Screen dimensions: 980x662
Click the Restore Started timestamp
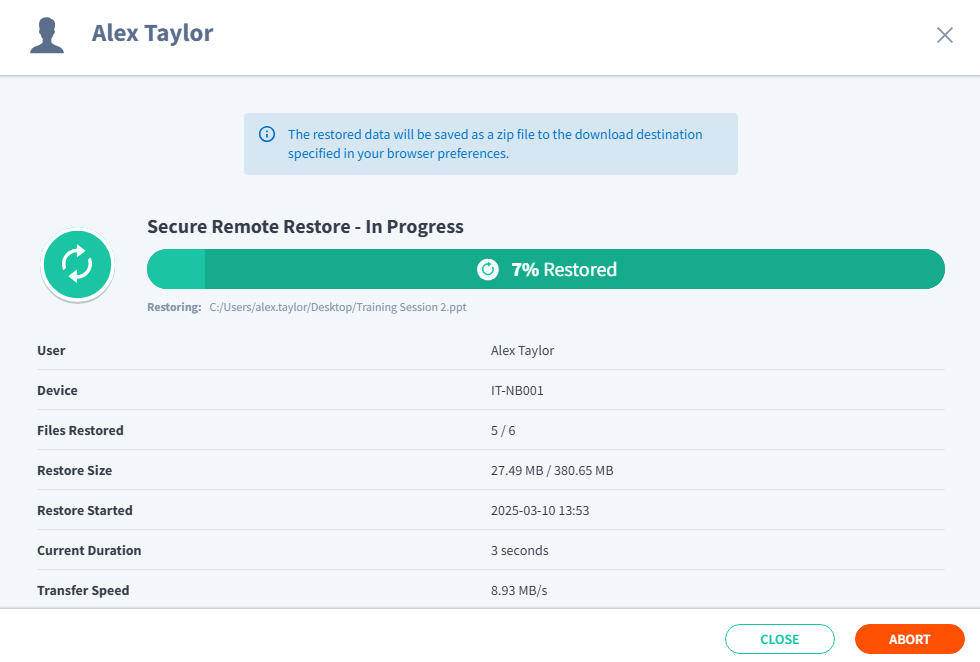click(x=540, y=511)
